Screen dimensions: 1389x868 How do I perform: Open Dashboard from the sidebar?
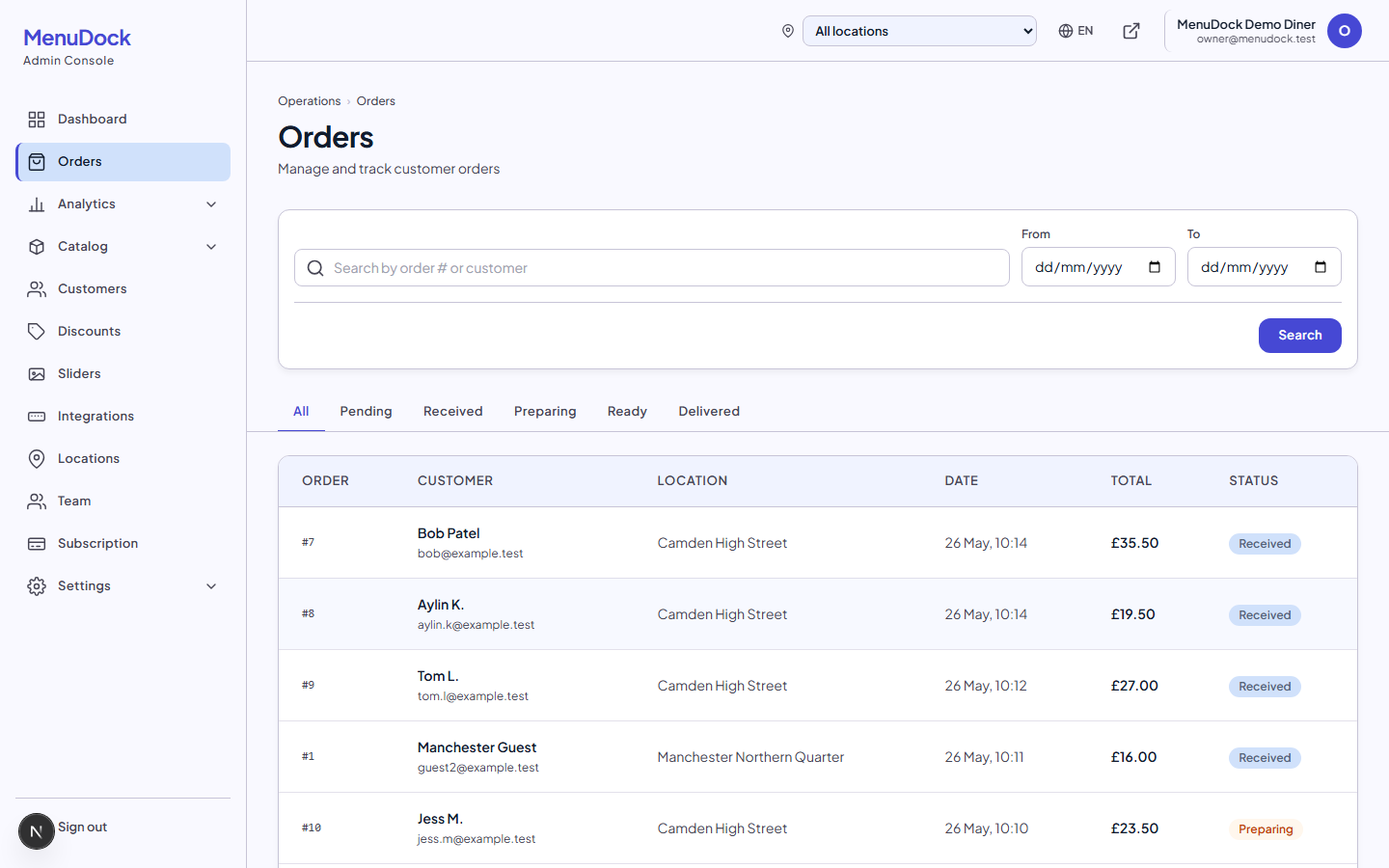coord(123,120)
